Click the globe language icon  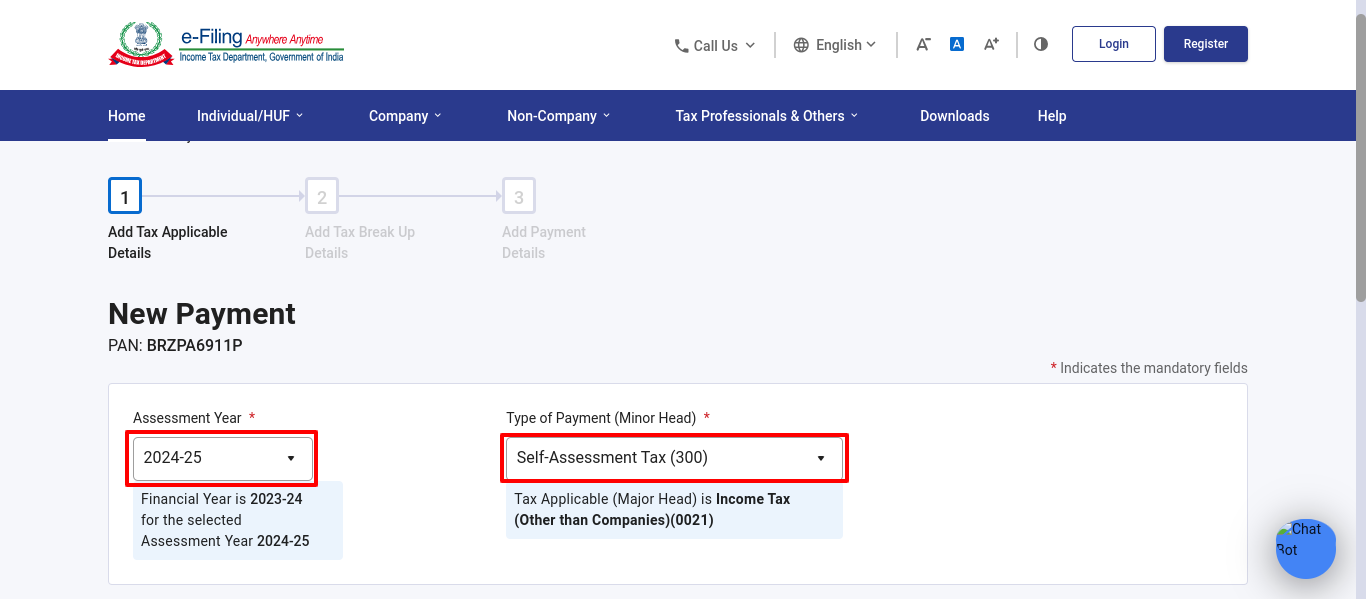click(x=801, y=45)
